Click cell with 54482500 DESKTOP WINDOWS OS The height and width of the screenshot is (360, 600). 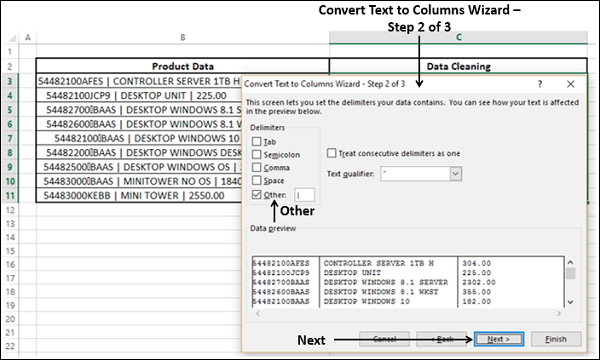pyautogui.click(x=139, y=167)
